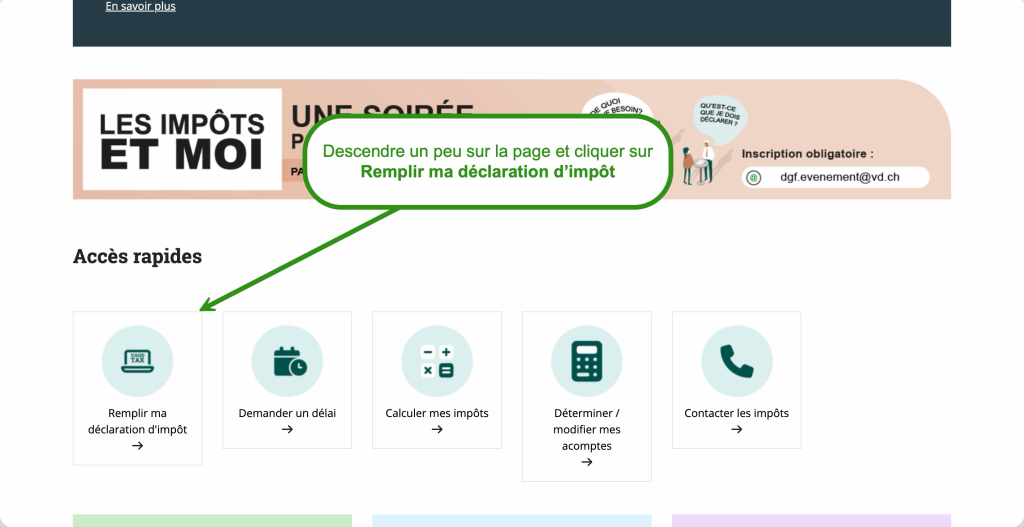
Task: Click the @ email icon in banner
Action: click(x=755, y=177)
